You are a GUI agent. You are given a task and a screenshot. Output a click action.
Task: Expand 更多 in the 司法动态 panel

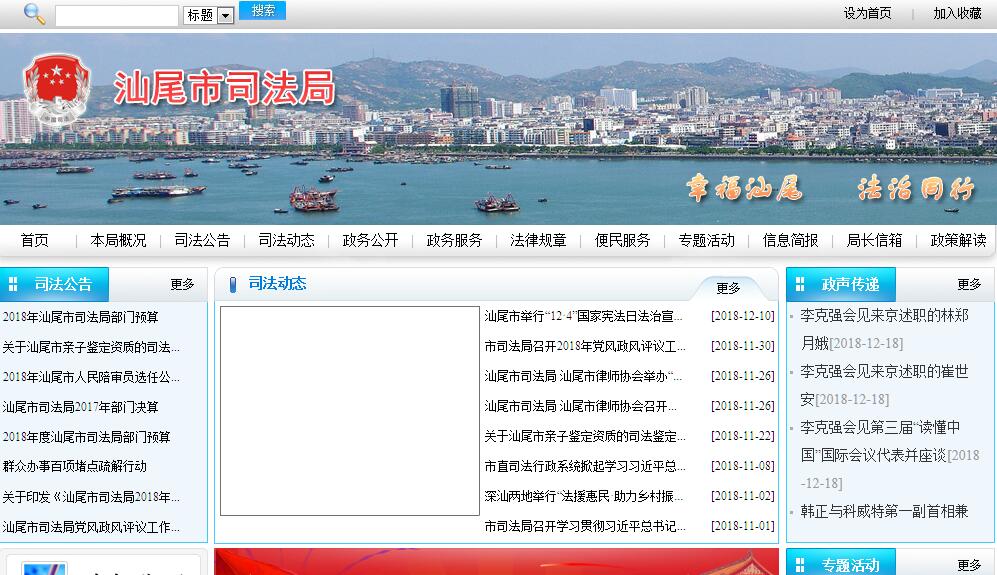[x=728, y=288]
